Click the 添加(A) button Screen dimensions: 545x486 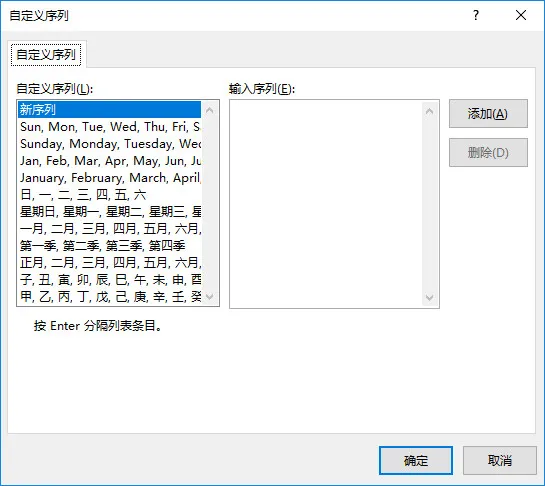pos(488,114)
